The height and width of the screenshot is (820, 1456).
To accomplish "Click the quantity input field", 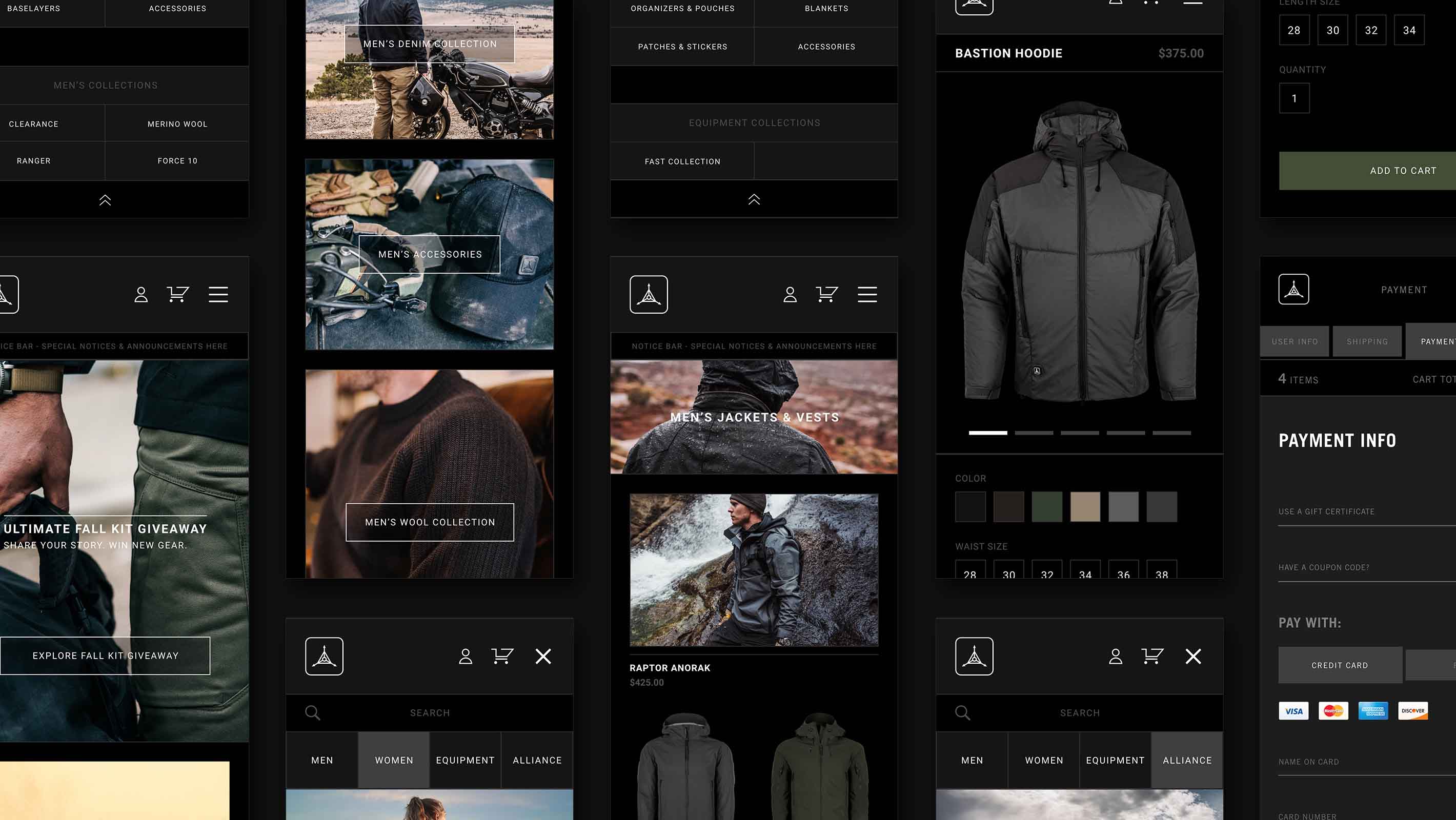I will click(1295, 97).
